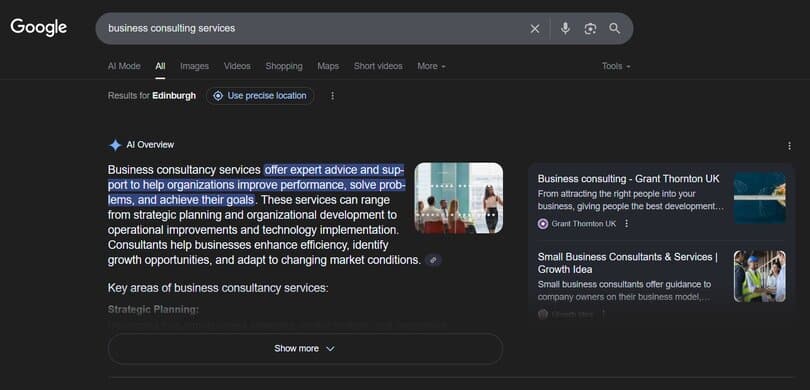Click the AI Overview sparkle icon
The width and height of the screenshot is (810, 390).
point(115,145)
